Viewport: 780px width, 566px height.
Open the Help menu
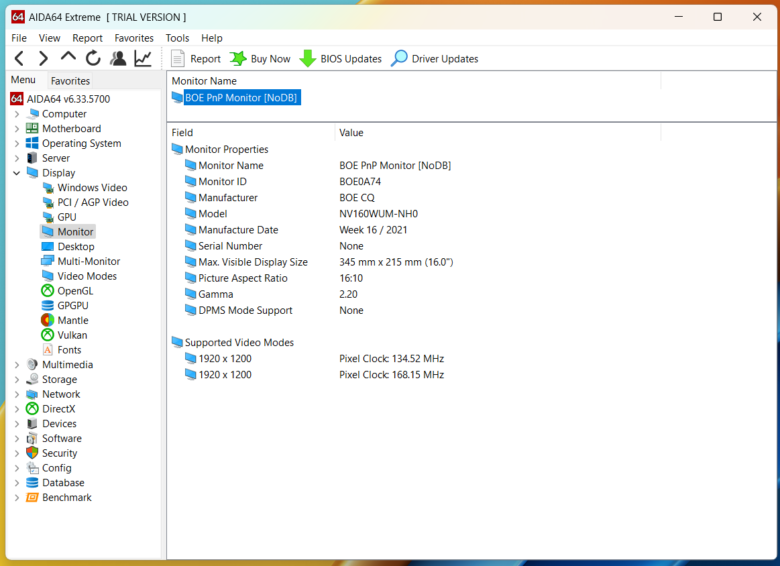click(211, 38)
